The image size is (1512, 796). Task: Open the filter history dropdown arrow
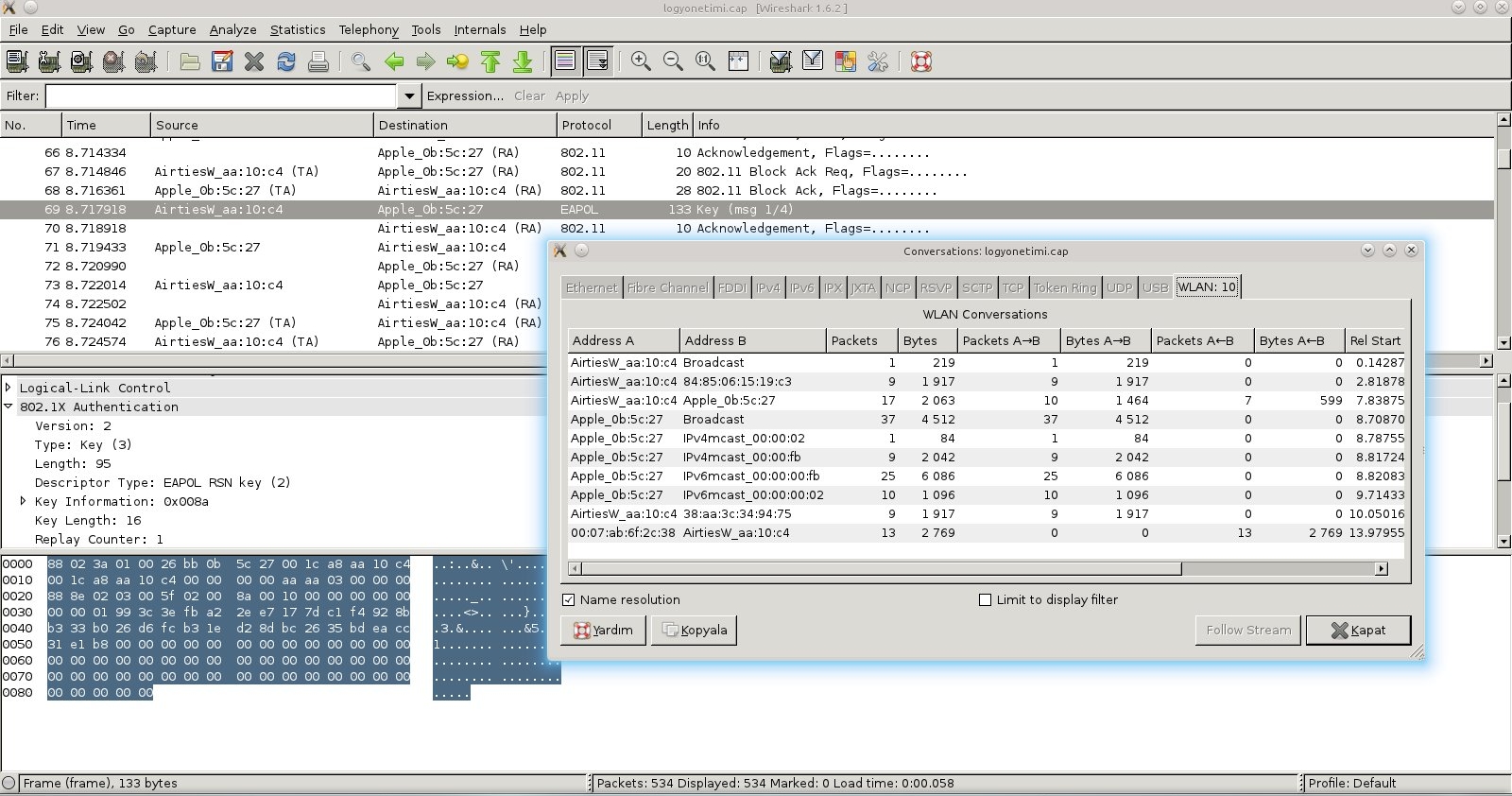pyautogui.click(x=408, y=95)
